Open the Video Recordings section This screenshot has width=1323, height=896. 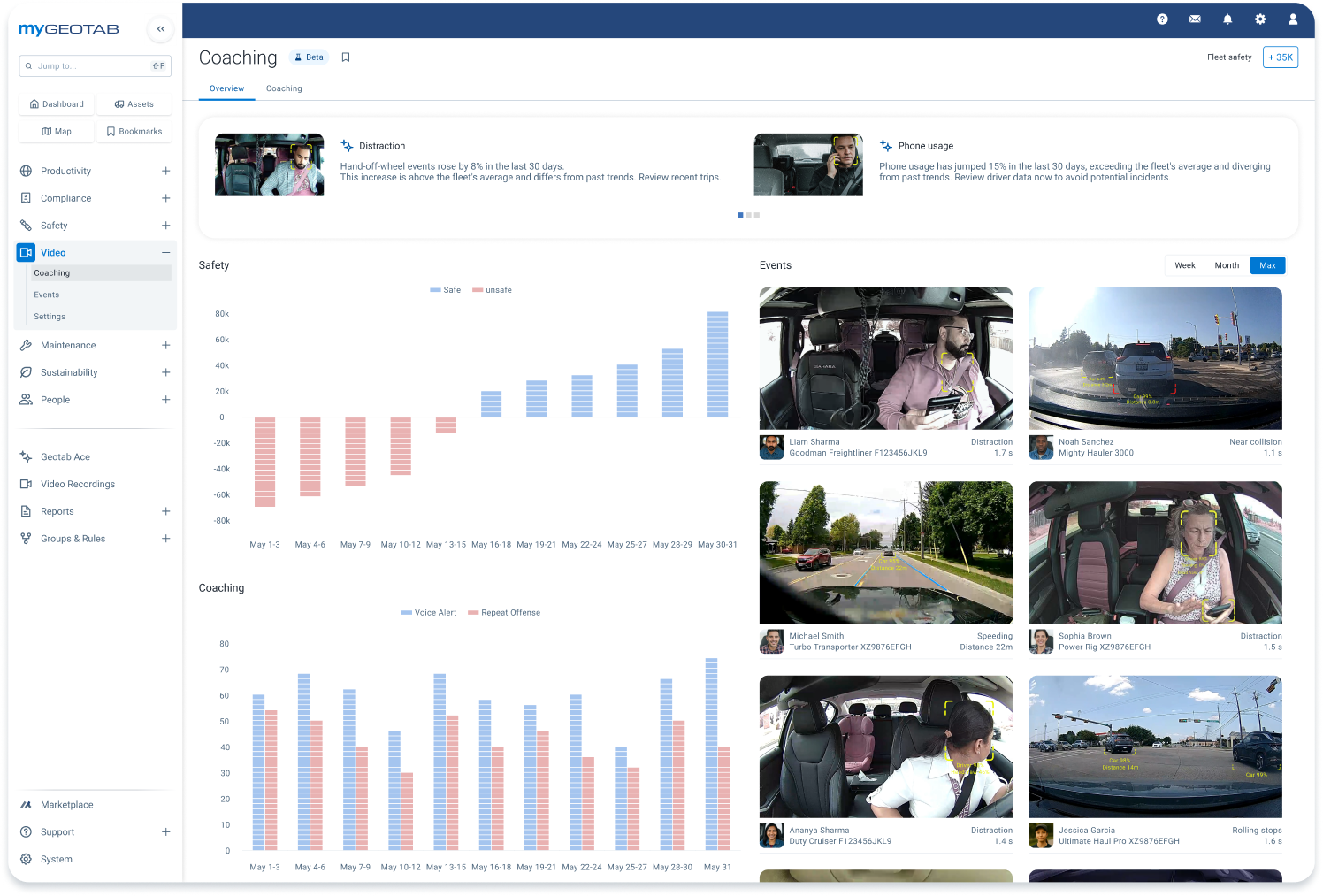click(x=77, y=484)
